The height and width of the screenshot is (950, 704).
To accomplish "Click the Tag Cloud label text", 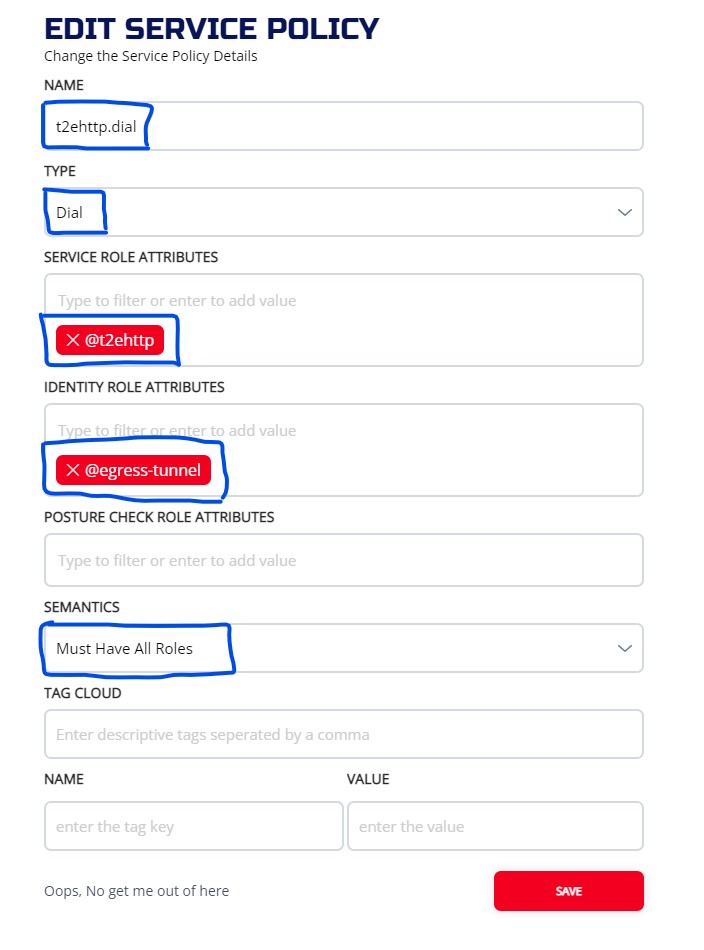I will [x=82, y=693].
